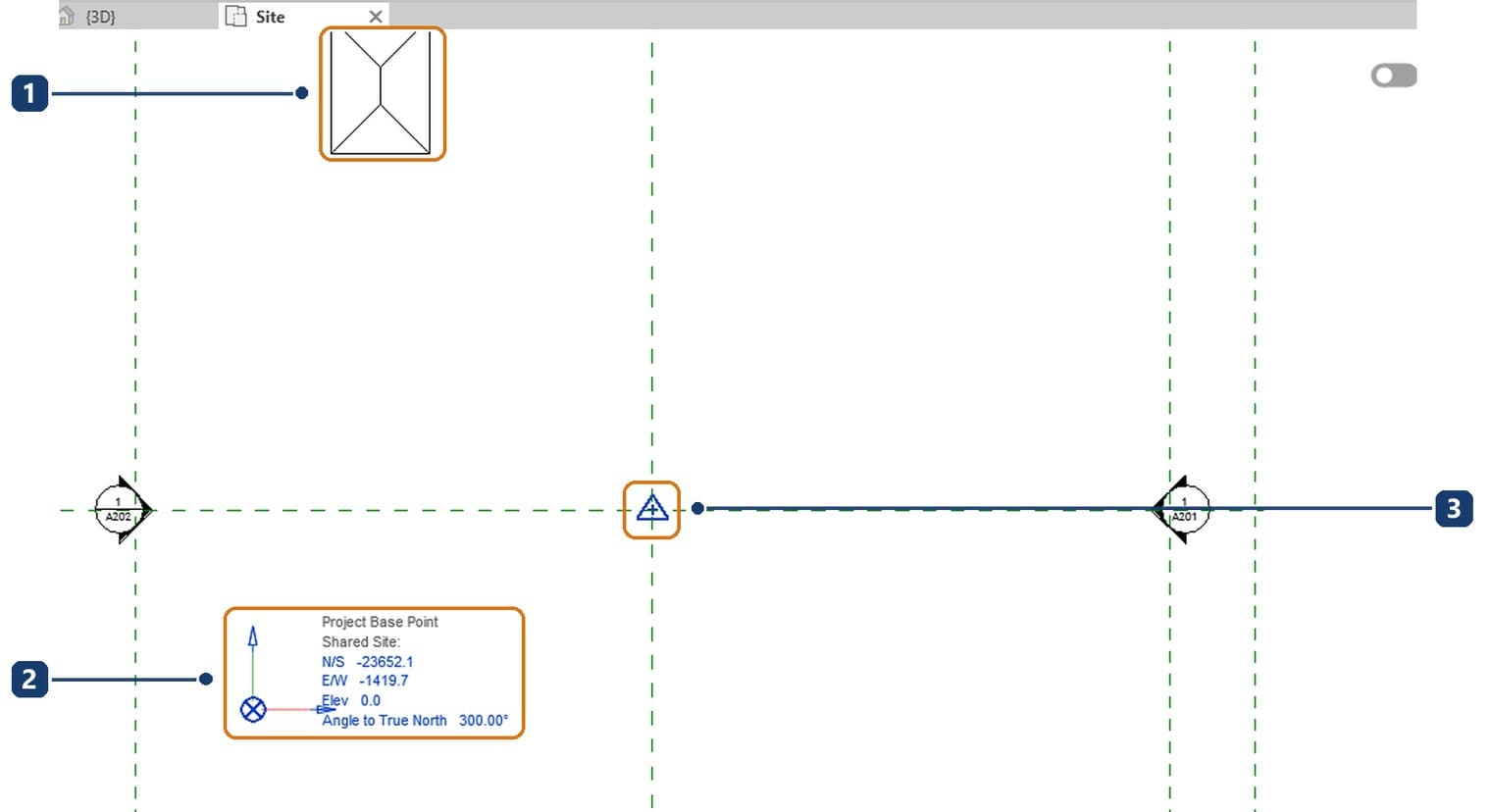Click the Elev value 0.0
The width and height of the screenshot is (1491, 812).
pos(371,700)
